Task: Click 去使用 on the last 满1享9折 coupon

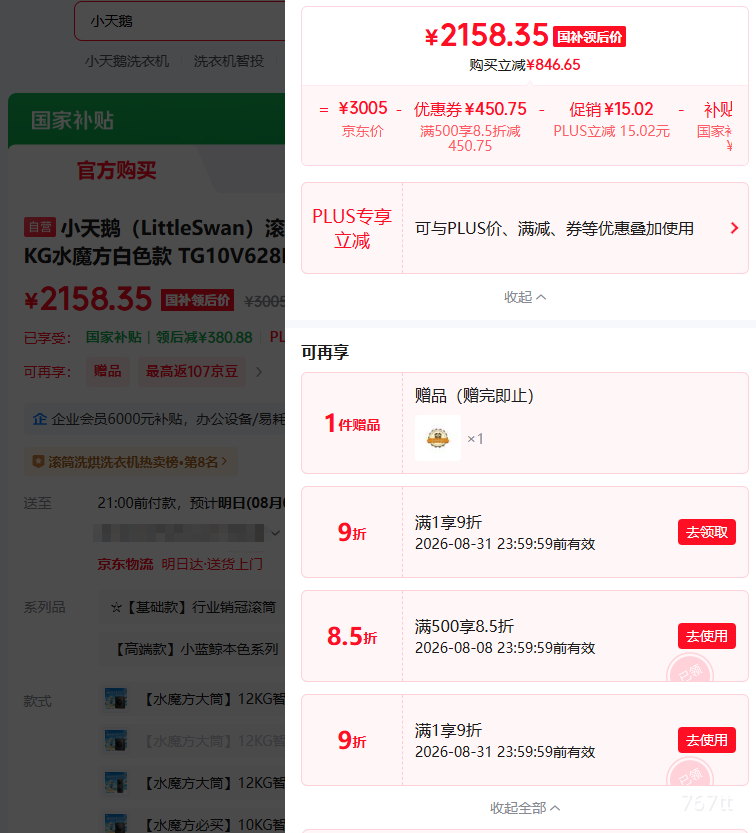Action: (x=707, y=740)
